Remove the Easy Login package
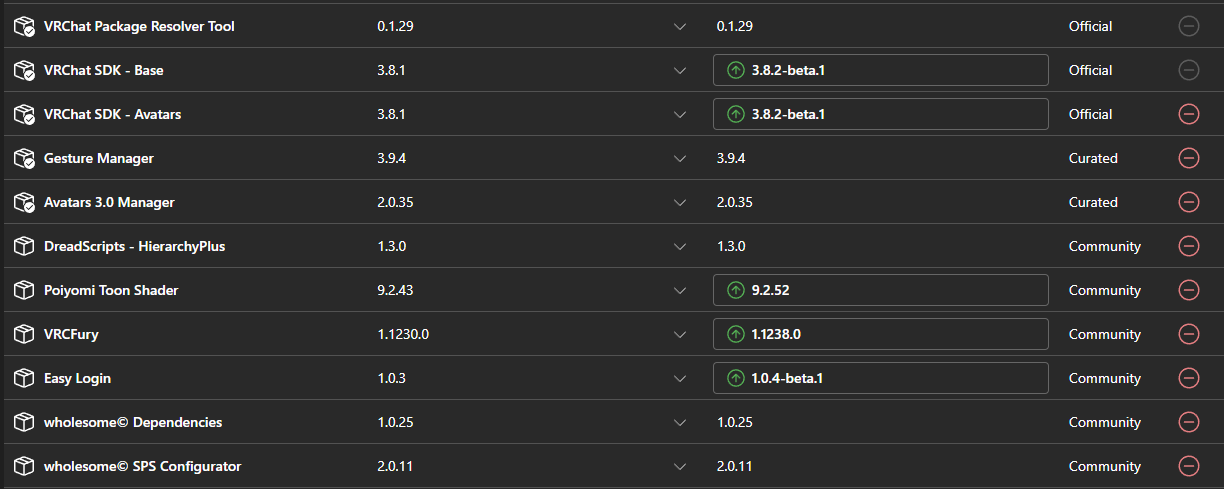Screen dimensions: 1224x489 (1189, 378)
